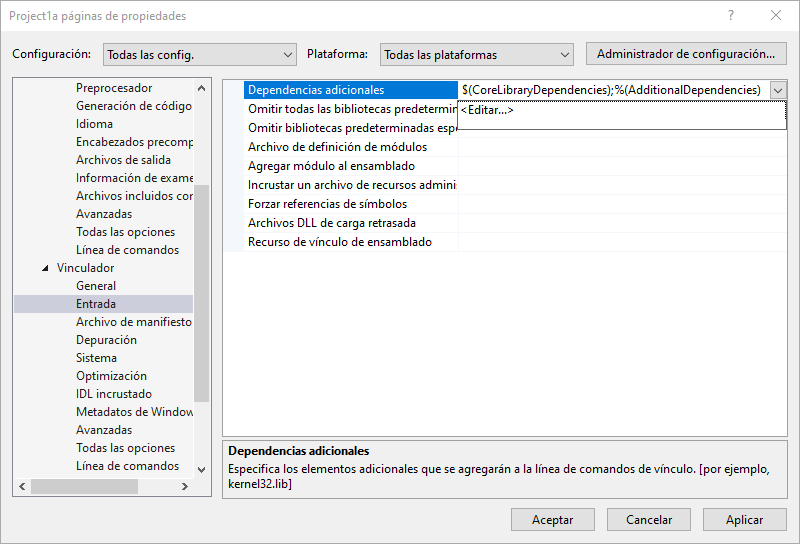Select Archivo de definición de módulos
800x544 pixels.
[515, 147]
